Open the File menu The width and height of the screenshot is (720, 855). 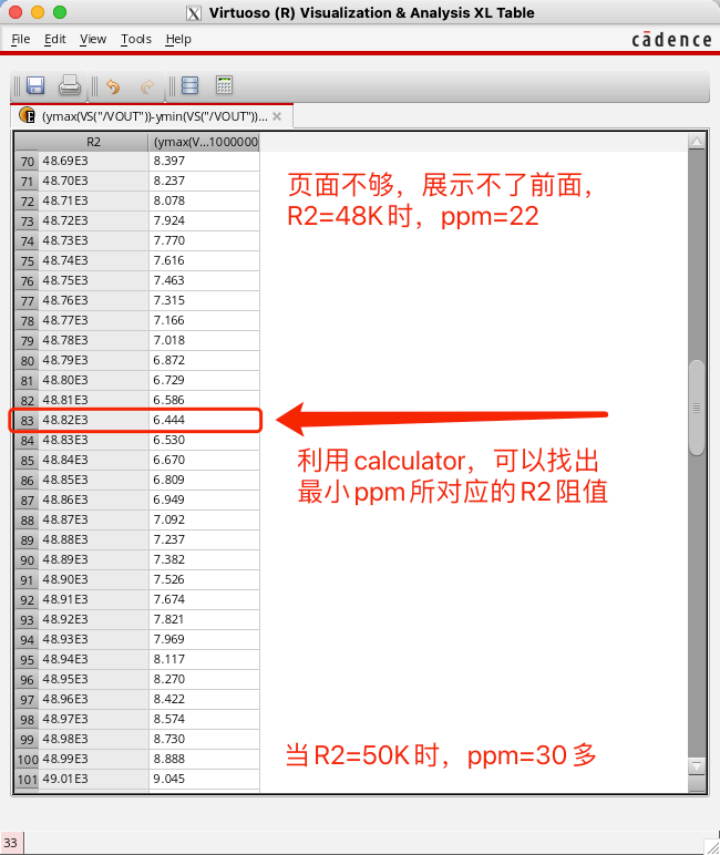coord(21,39)
